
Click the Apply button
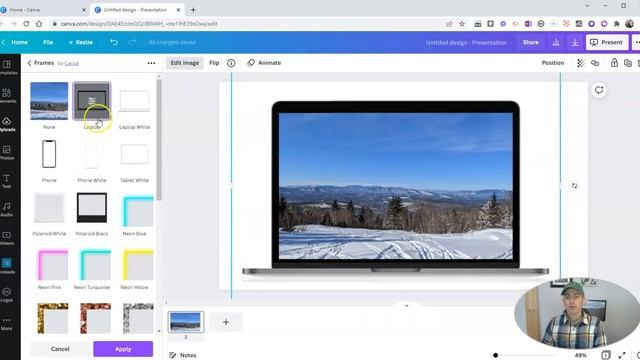coord(123,349)
